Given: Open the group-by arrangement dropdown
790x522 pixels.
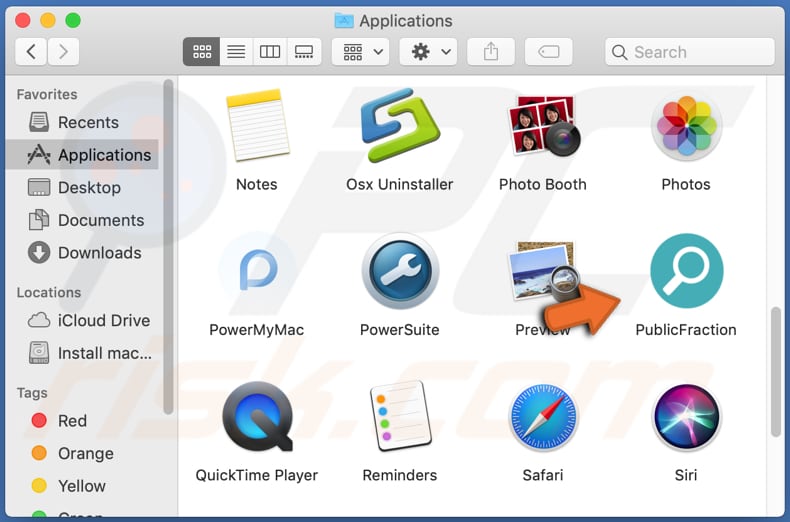Looking at the screenshot, I should tap(360, 51).
